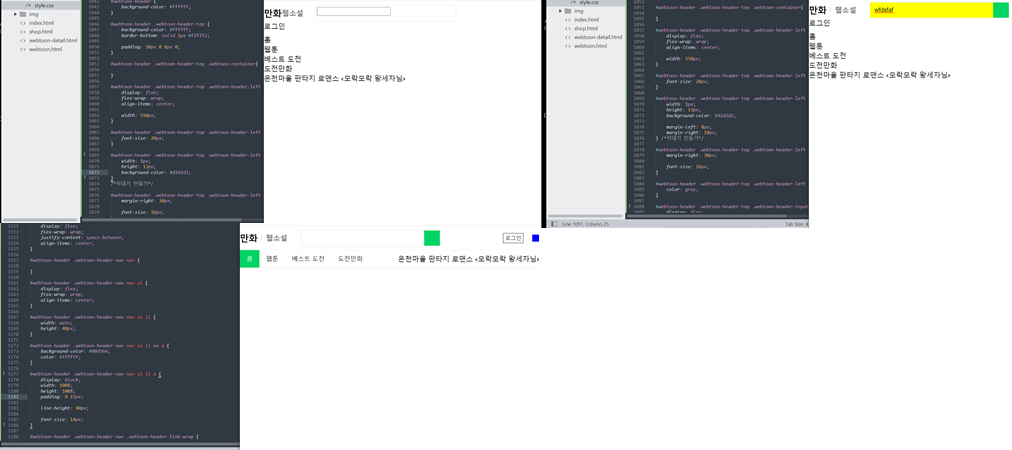The height and width of the screenshot is (450, 1012).
Task: Click 만화 logo in the yellow search box preview
Action: tap(818, 10)
